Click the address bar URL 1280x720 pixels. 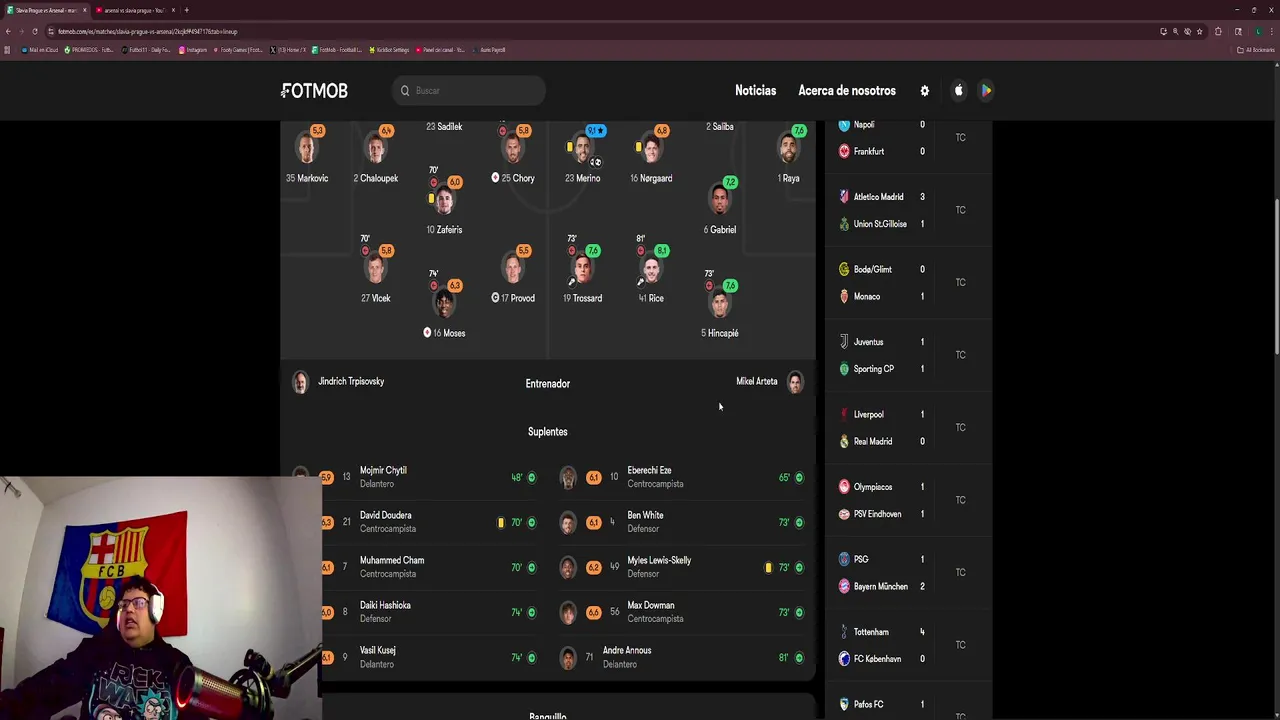click(148, 31)
